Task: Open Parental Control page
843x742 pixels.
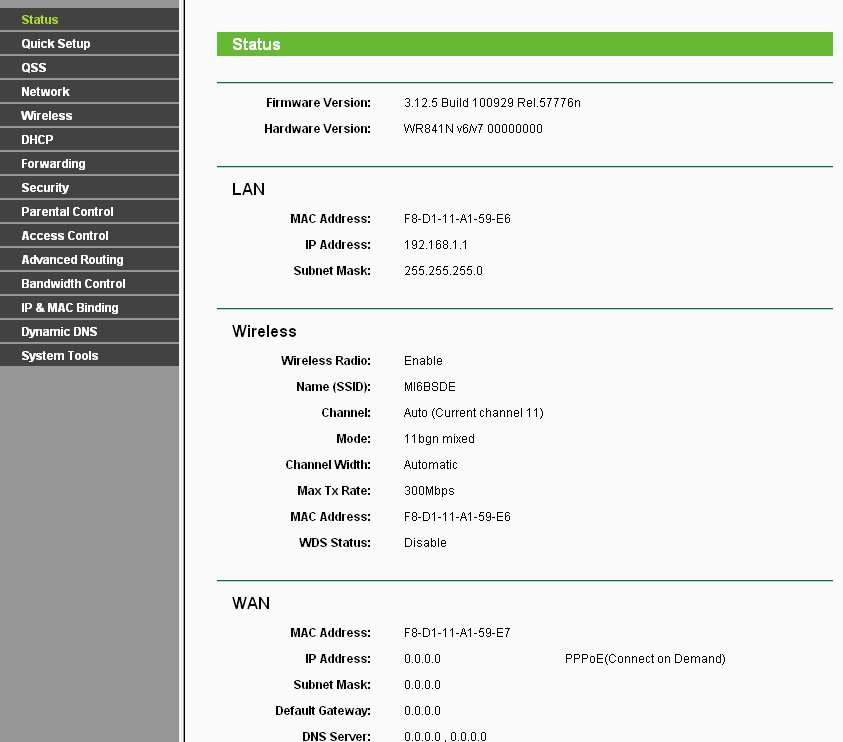Action: pos(67,211)
